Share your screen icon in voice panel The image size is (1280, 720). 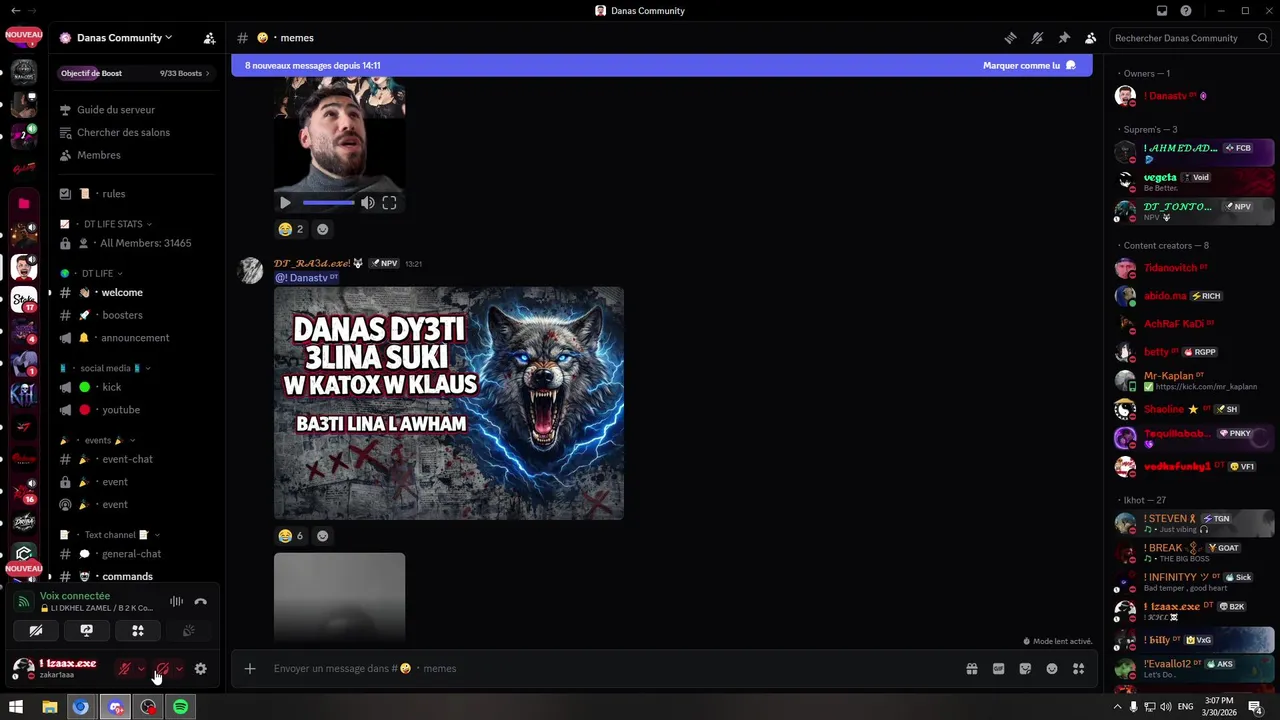(x=87, y=631)
